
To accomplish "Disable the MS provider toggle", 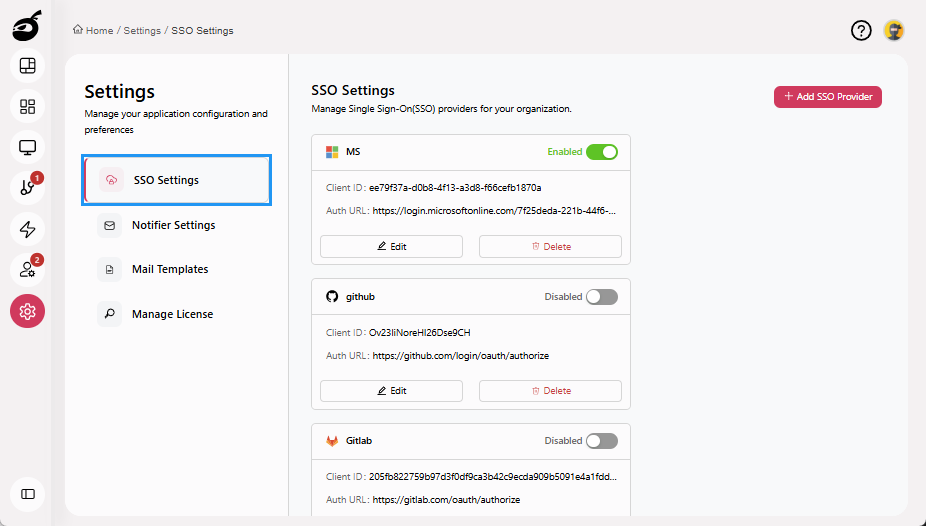I will [x=602, y=152].
